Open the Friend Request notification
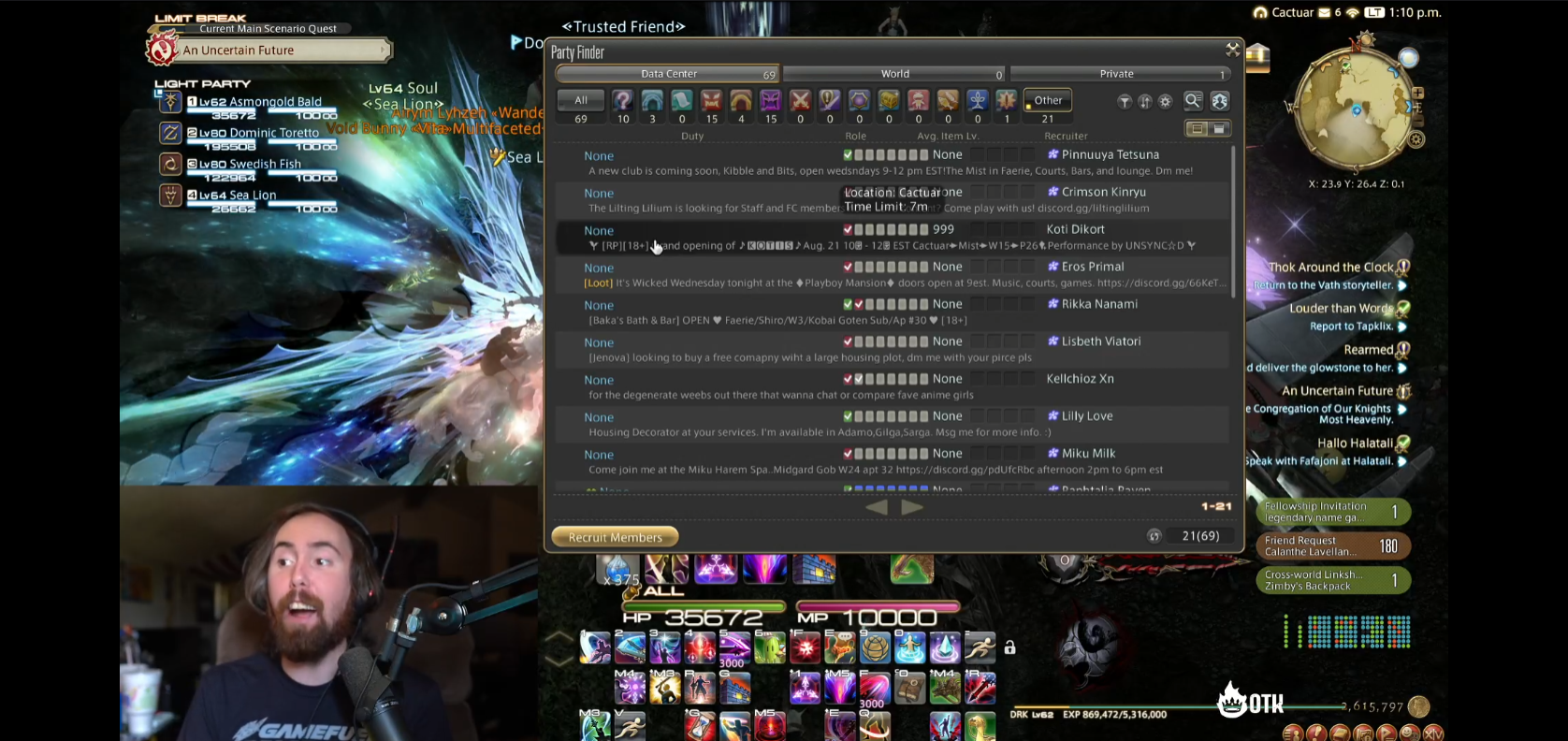 tap(1333, 546)
